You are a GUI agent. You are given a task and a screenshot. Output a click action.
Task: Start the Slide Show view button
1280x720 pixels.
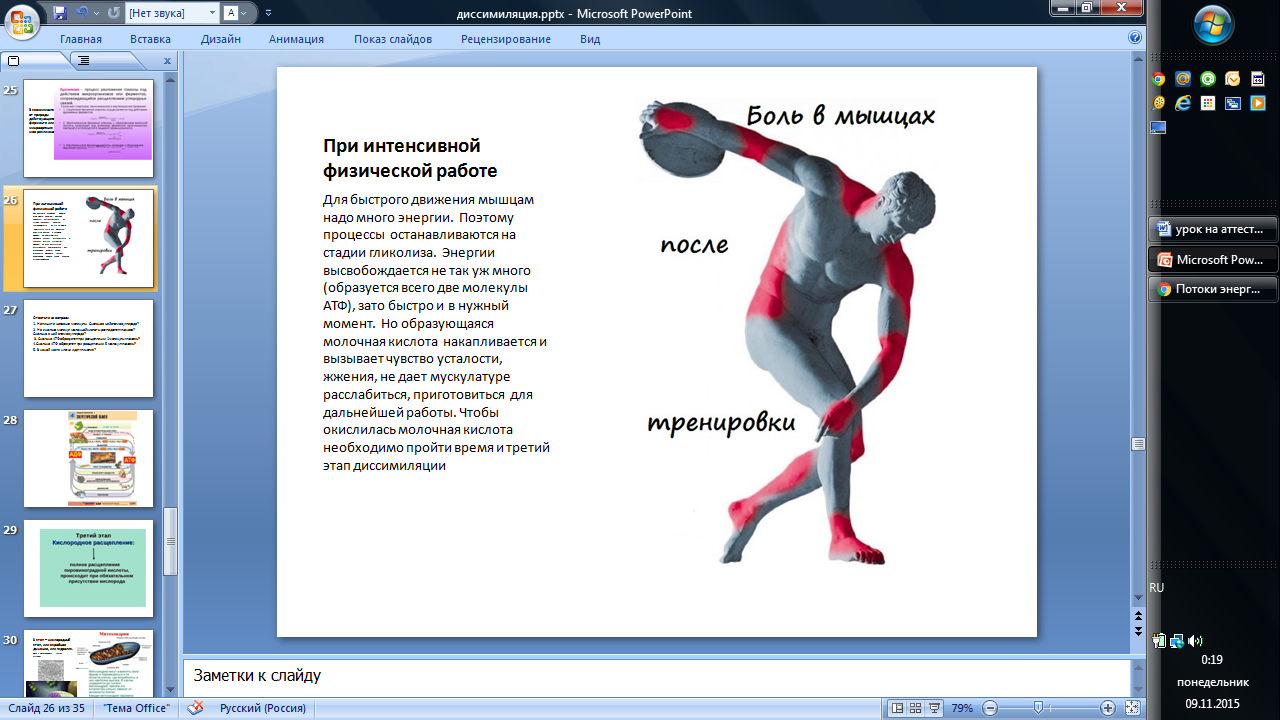[x=934, y=708]
